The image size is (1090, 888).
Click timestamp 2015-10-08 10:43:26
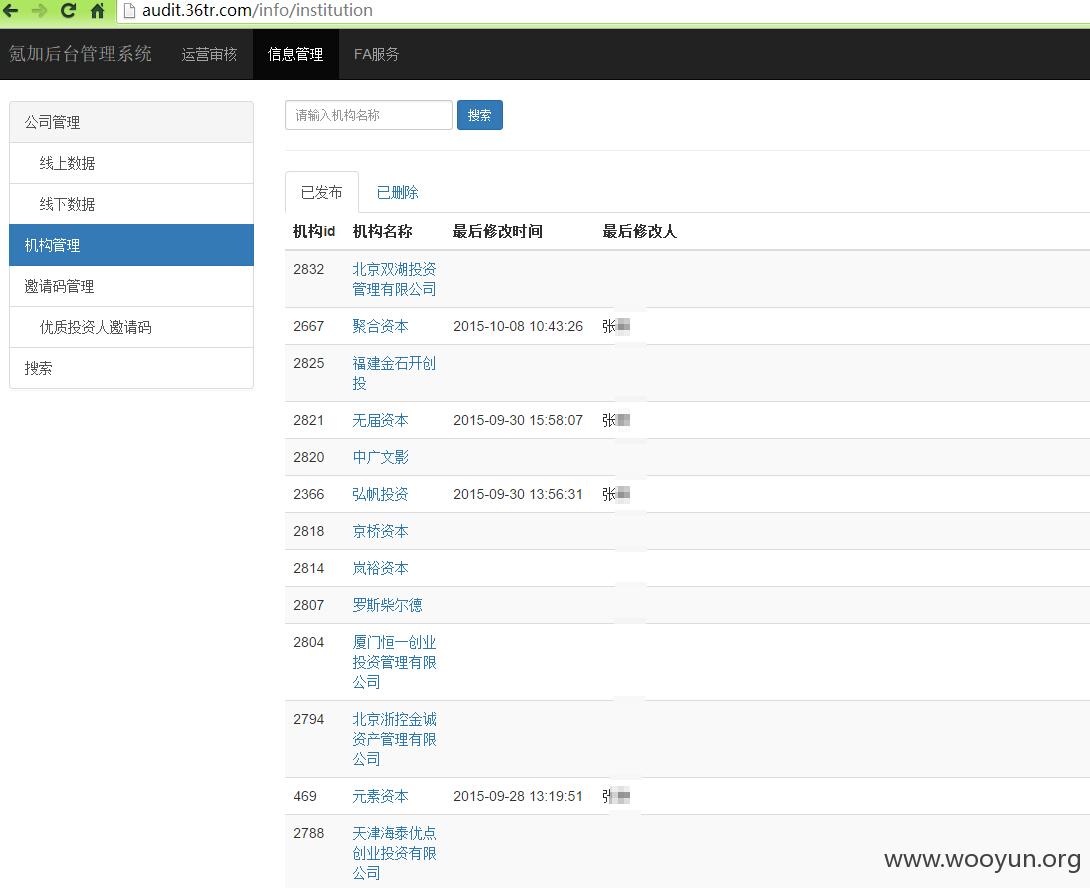click(x=518, y=326)
